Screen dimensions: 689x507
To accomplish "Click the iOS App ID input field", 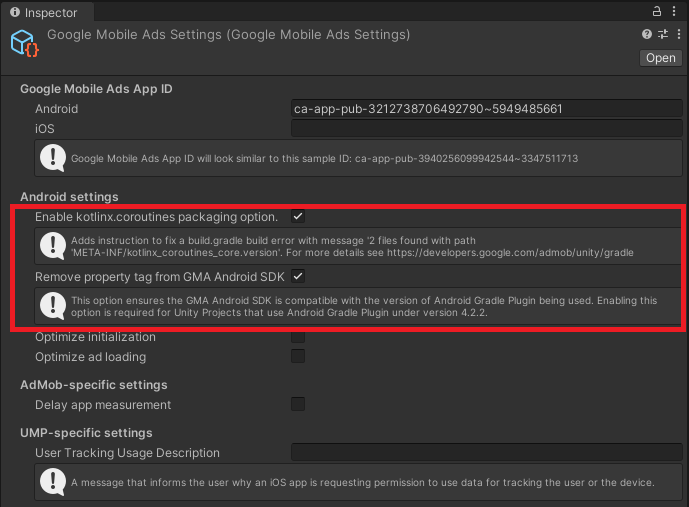I will click(486, 128).
